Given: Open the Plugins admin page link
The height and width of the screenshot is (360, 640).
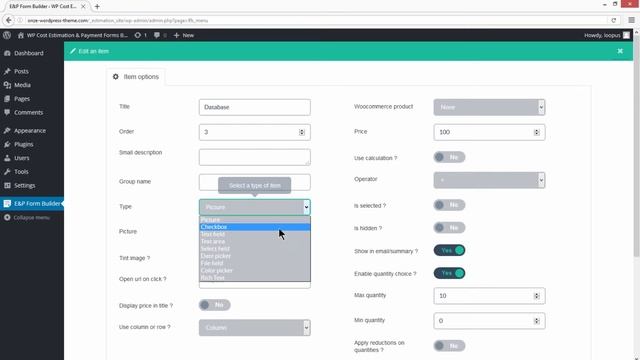Looking at the screenshot, I should [24, 144].
